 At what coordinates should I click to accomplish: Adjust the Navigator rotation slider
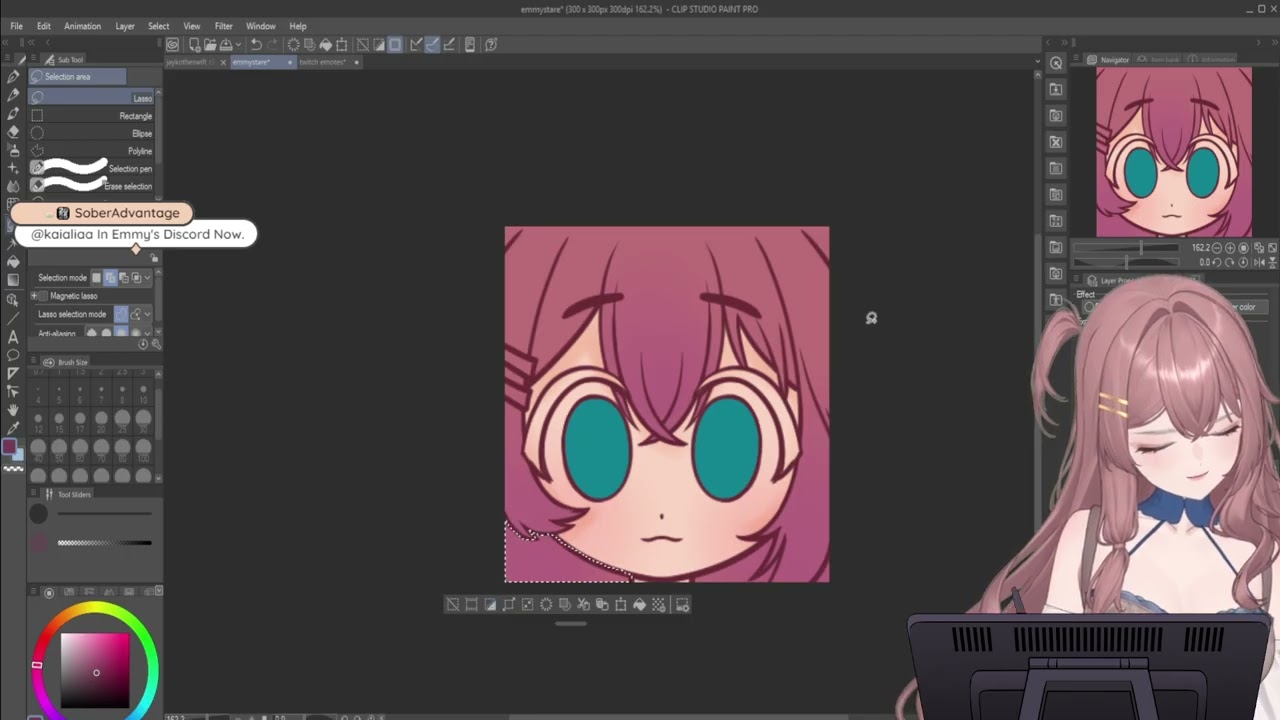click(1125, 262)
